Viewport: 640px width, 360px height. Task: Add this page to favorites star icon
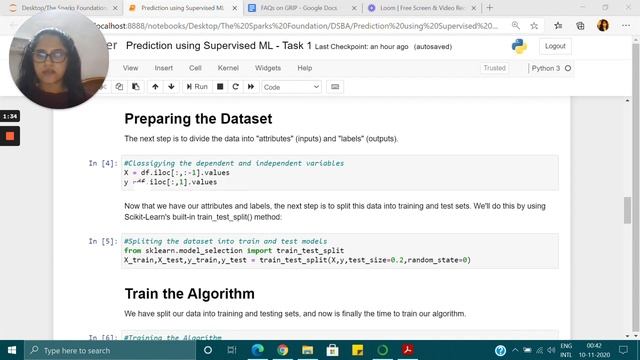[x=534, y=26]
